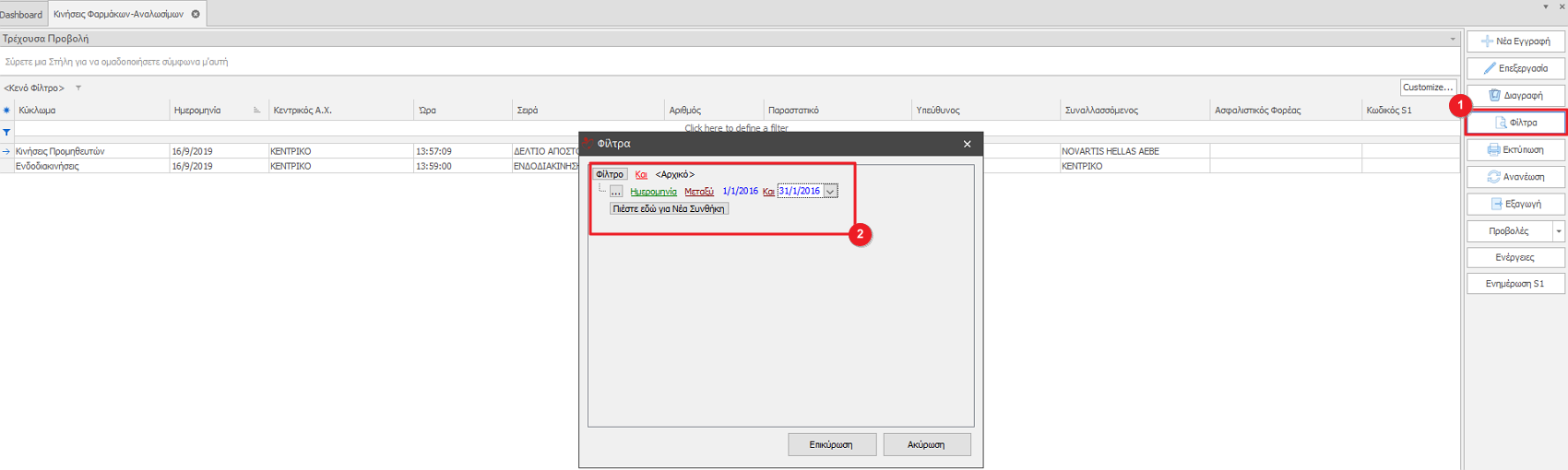Click Επικύρωση to confirm the filter

pos(830,444)
